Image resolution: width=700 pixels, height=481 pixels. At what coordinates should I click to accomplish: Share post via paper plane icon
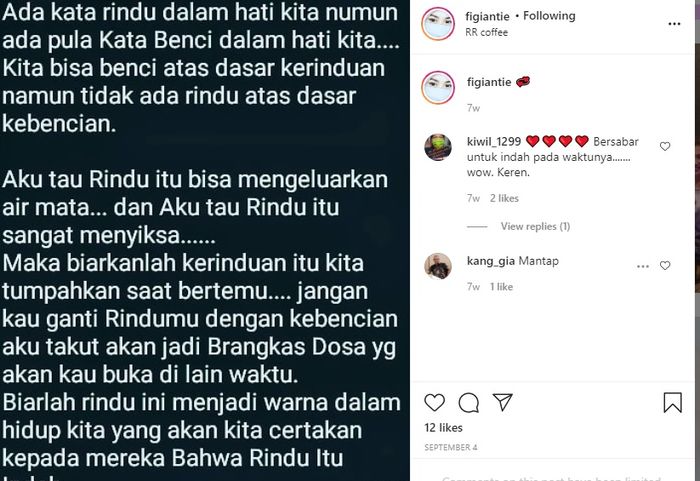pyautogui.click(x=503, y=402)
